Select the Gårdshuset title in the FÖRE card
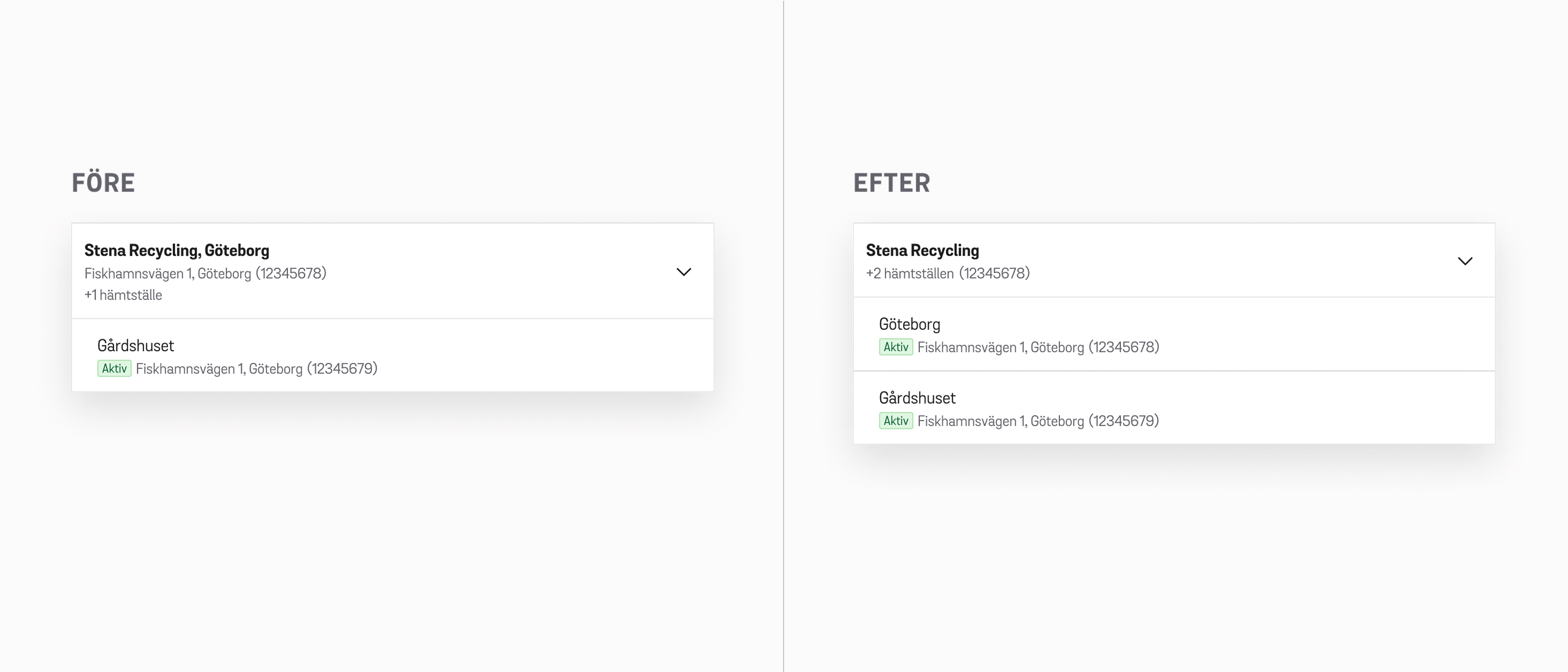Viewport: 1568px width, 672px height. point(136,346)
